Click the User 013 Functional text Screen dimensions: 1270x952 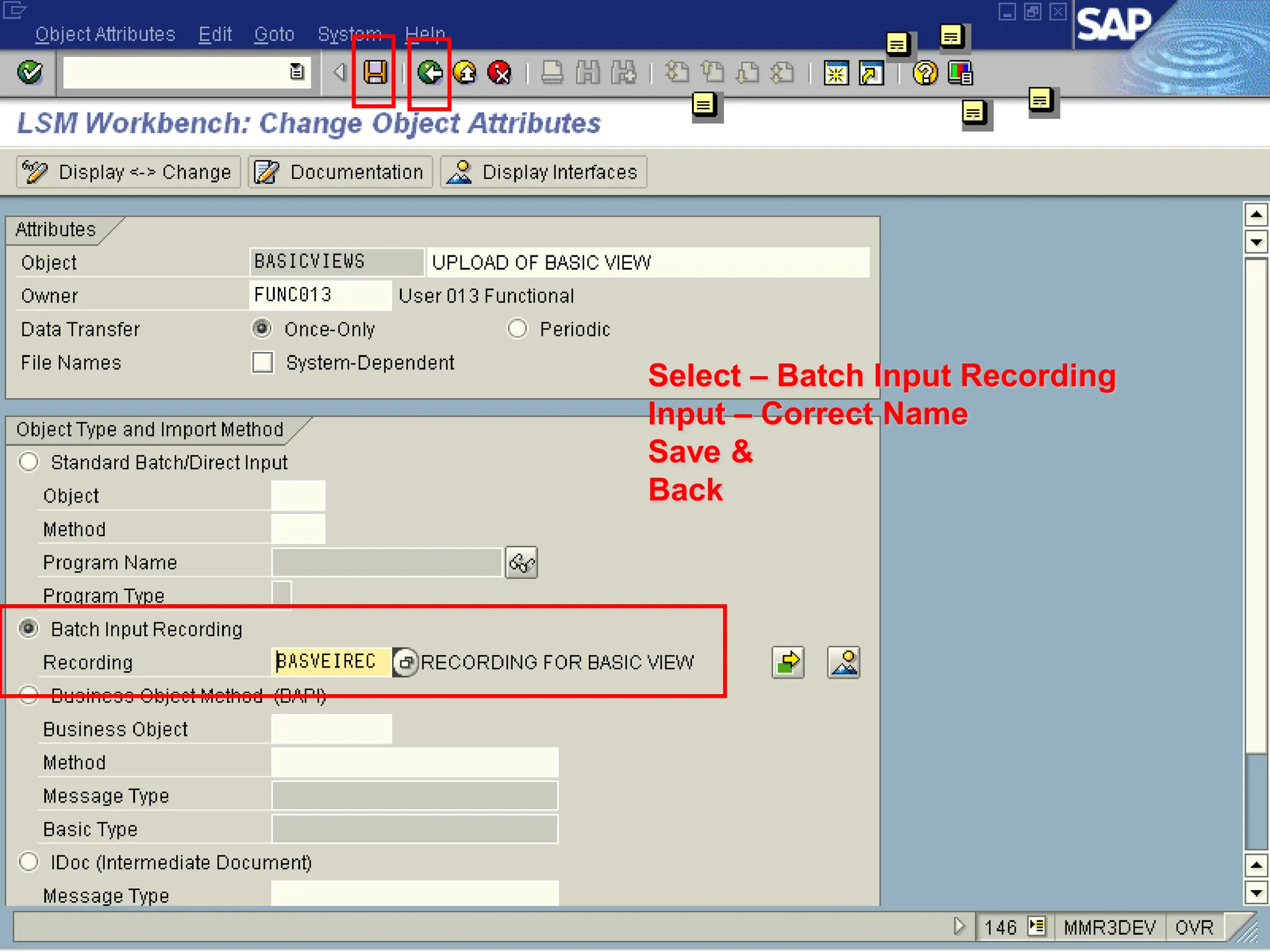coord(486,296)
